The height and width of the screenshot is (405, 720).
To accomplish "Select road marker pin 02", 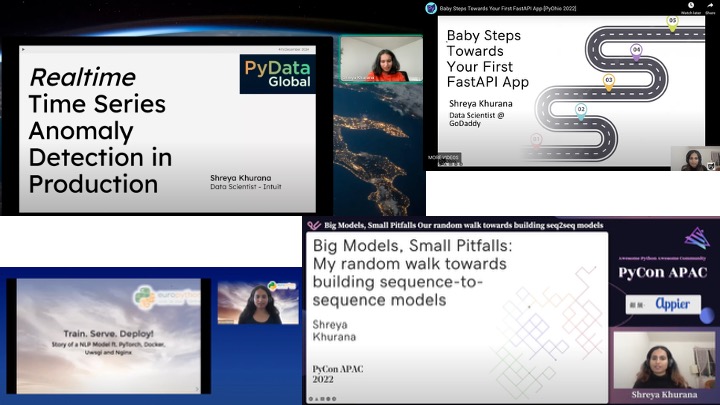I will tap(581, 111).
